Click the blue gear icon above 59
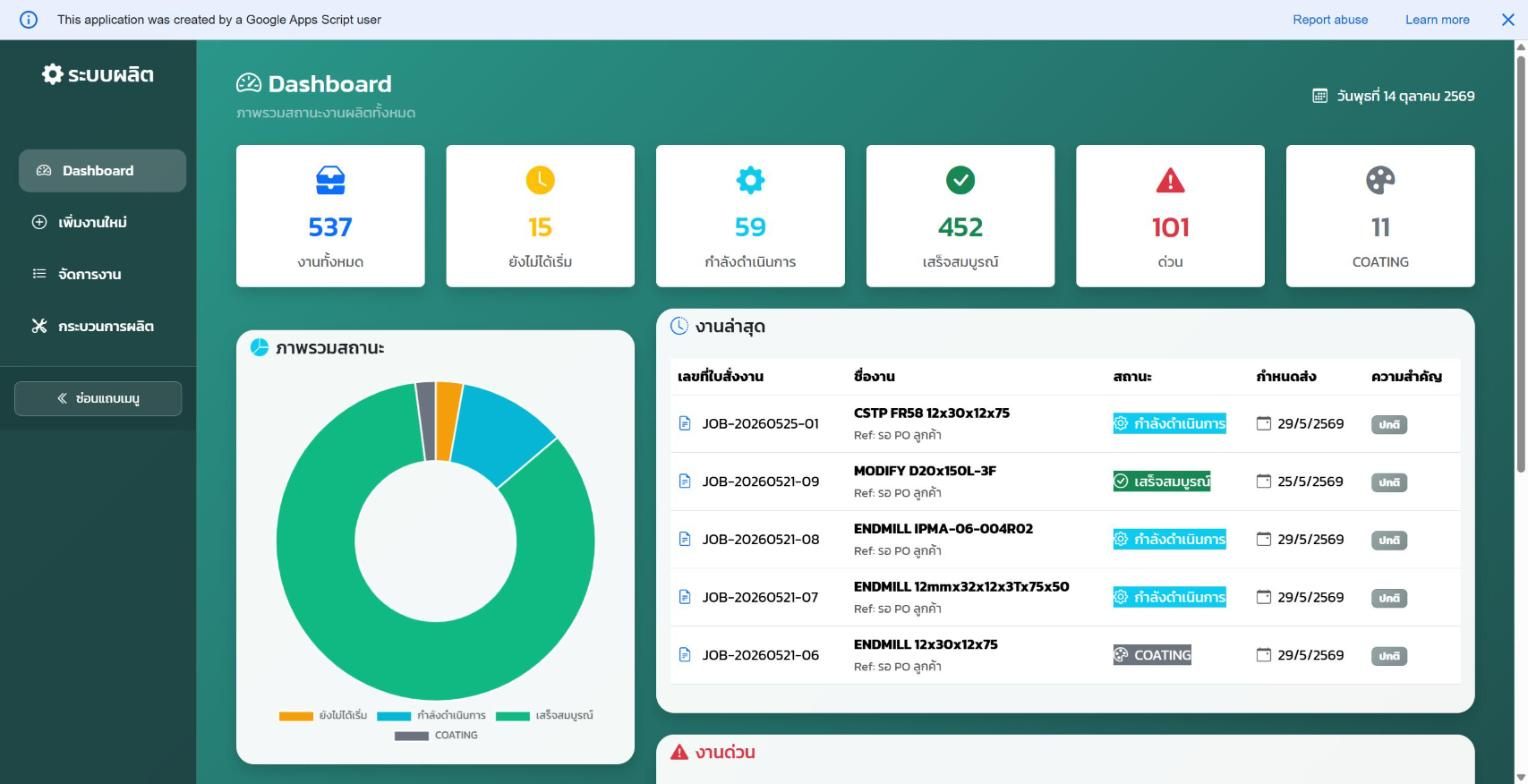The image size is (1528, 784). (750, 180)
